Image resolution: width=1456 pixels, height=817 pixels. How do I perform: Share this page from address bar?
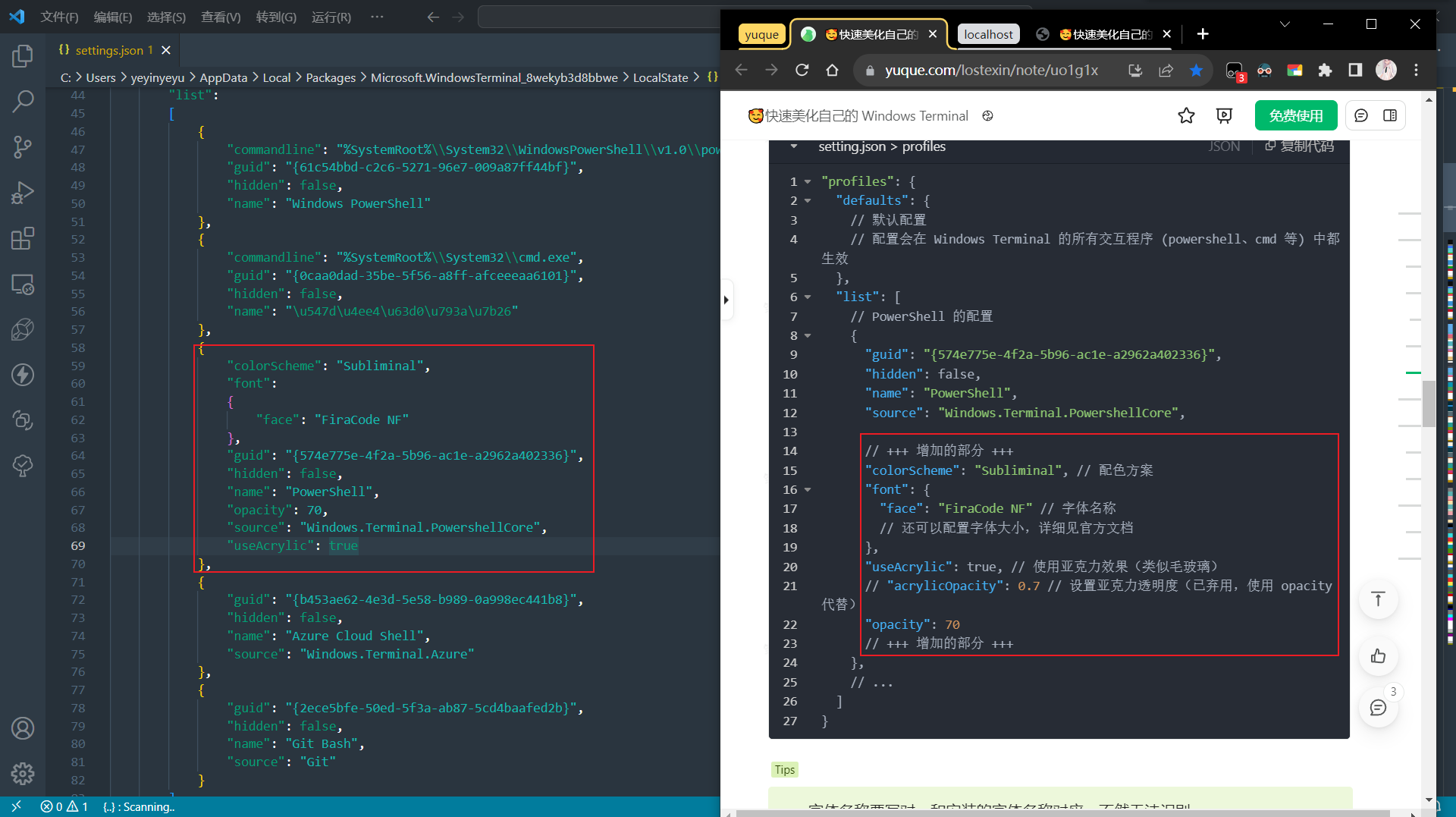(1166, 70)
